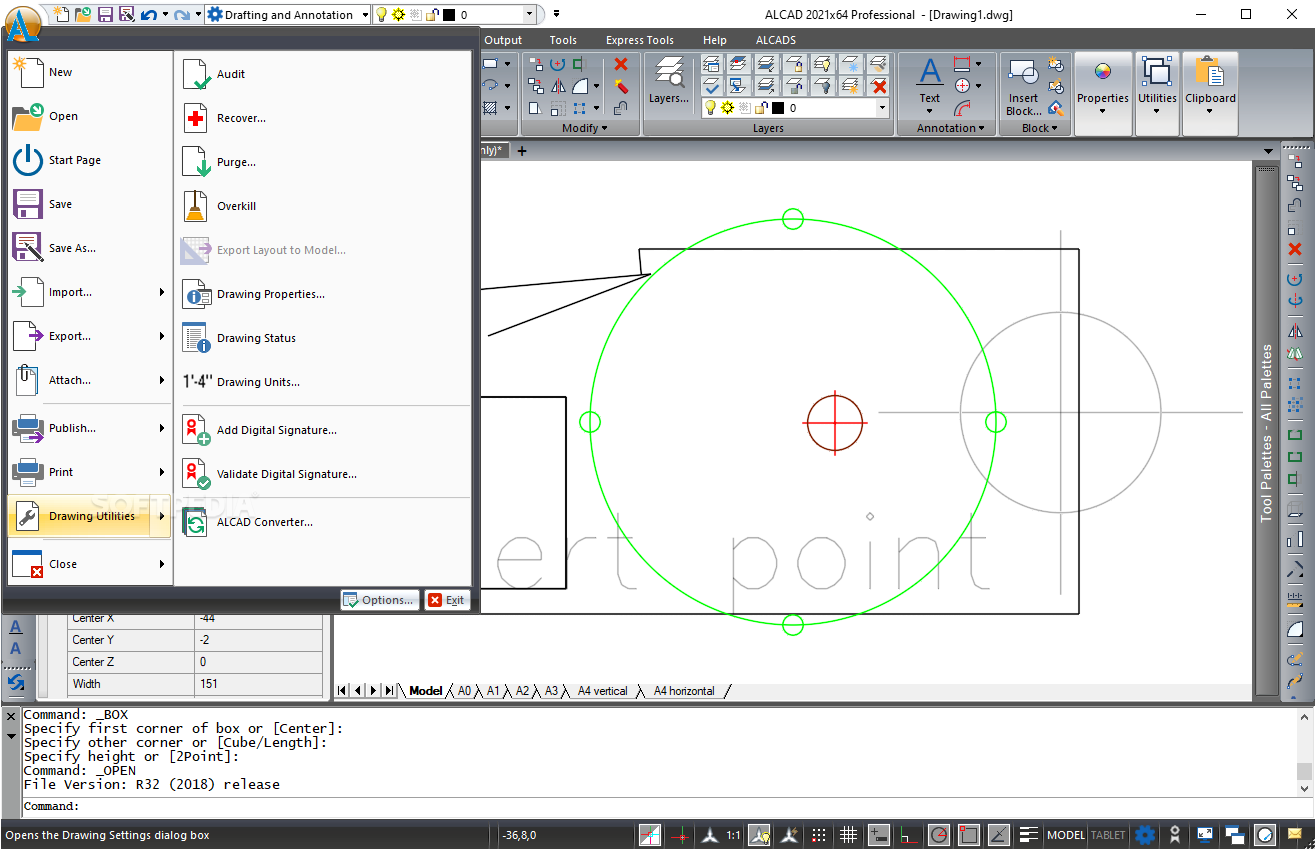Click New drawing icon in quick access toolbar
The image size is (1316, 850).
(62, 14)
